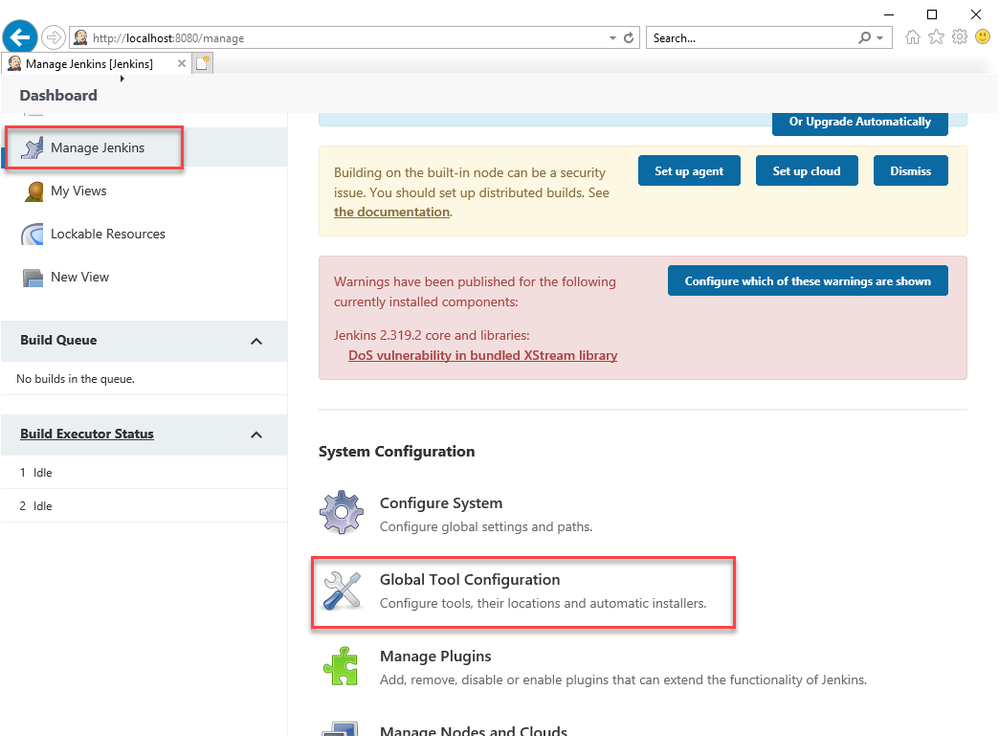The width and height of the screenshot is (999, 737).
Task: Open Configure System title link
Action: (x=441, y=503)
